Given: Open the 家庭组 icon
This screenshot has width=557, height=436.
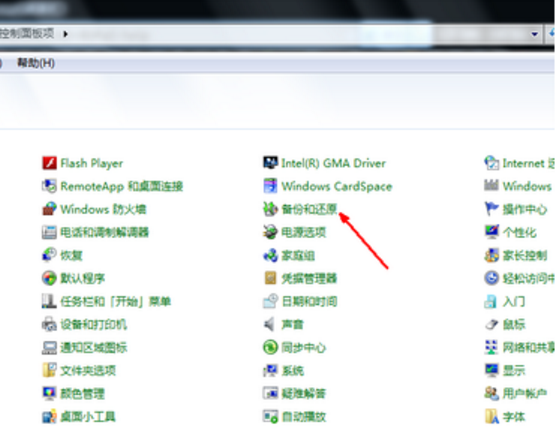Looking at the screenshot, I should (270, 255).
